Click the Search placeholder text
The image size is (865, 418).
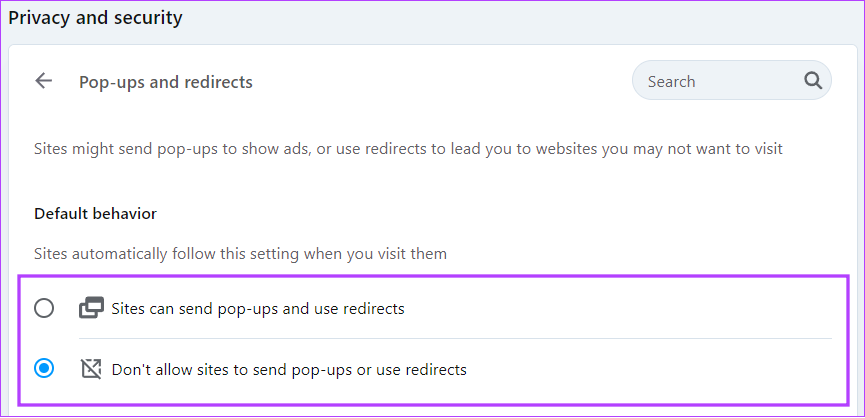coord(671,82)
